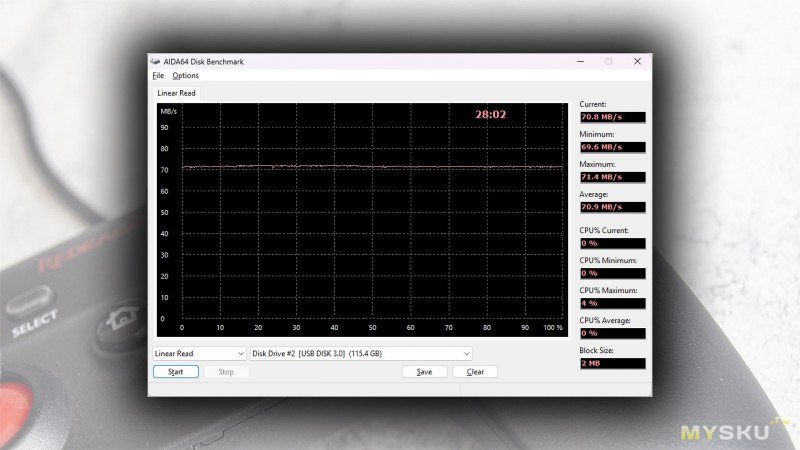The image size is (800, 450).
Task: Open the Options menu
Action: coord(185,76)
